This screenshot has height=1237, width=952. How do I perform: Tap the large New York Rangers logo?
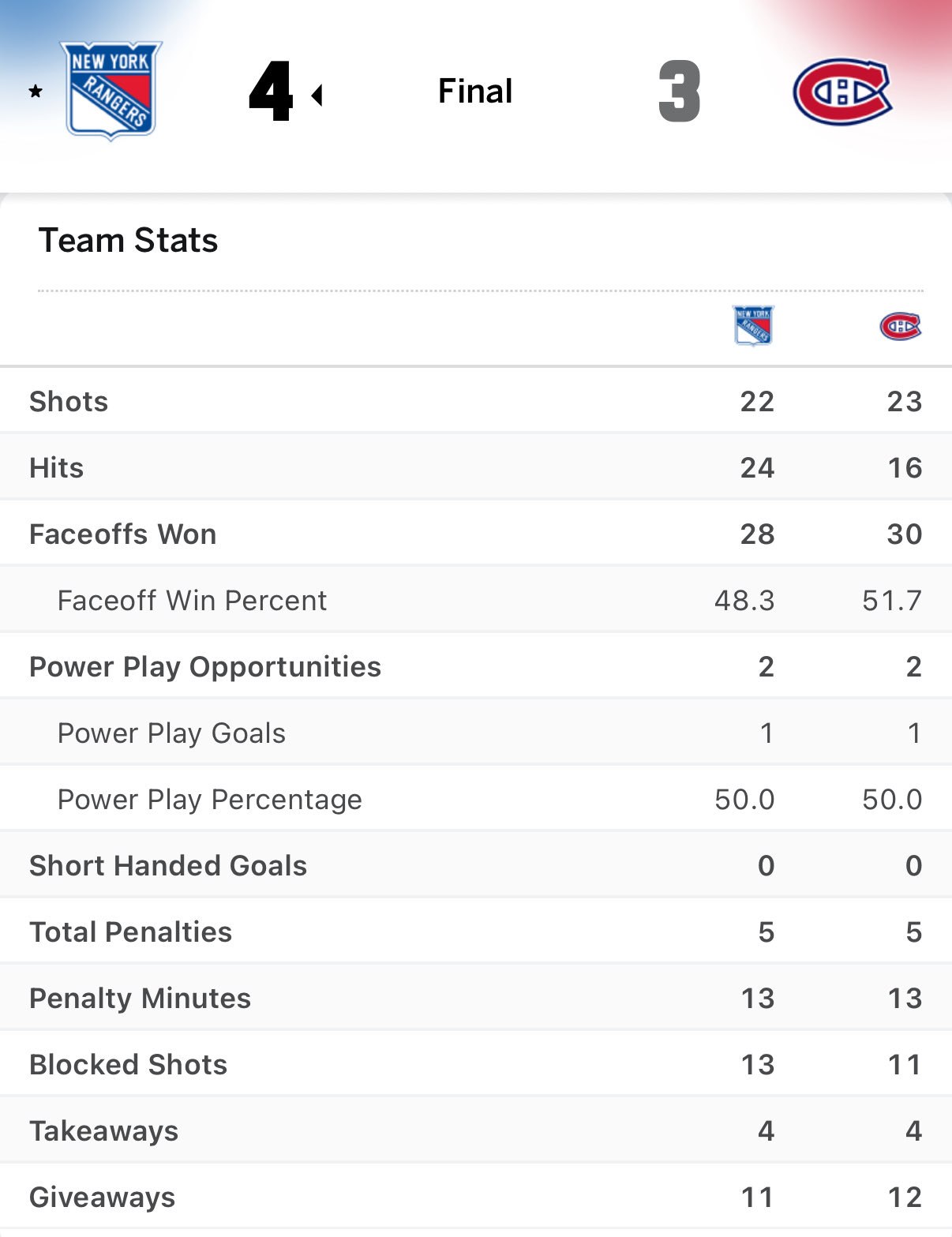[111, 90]
